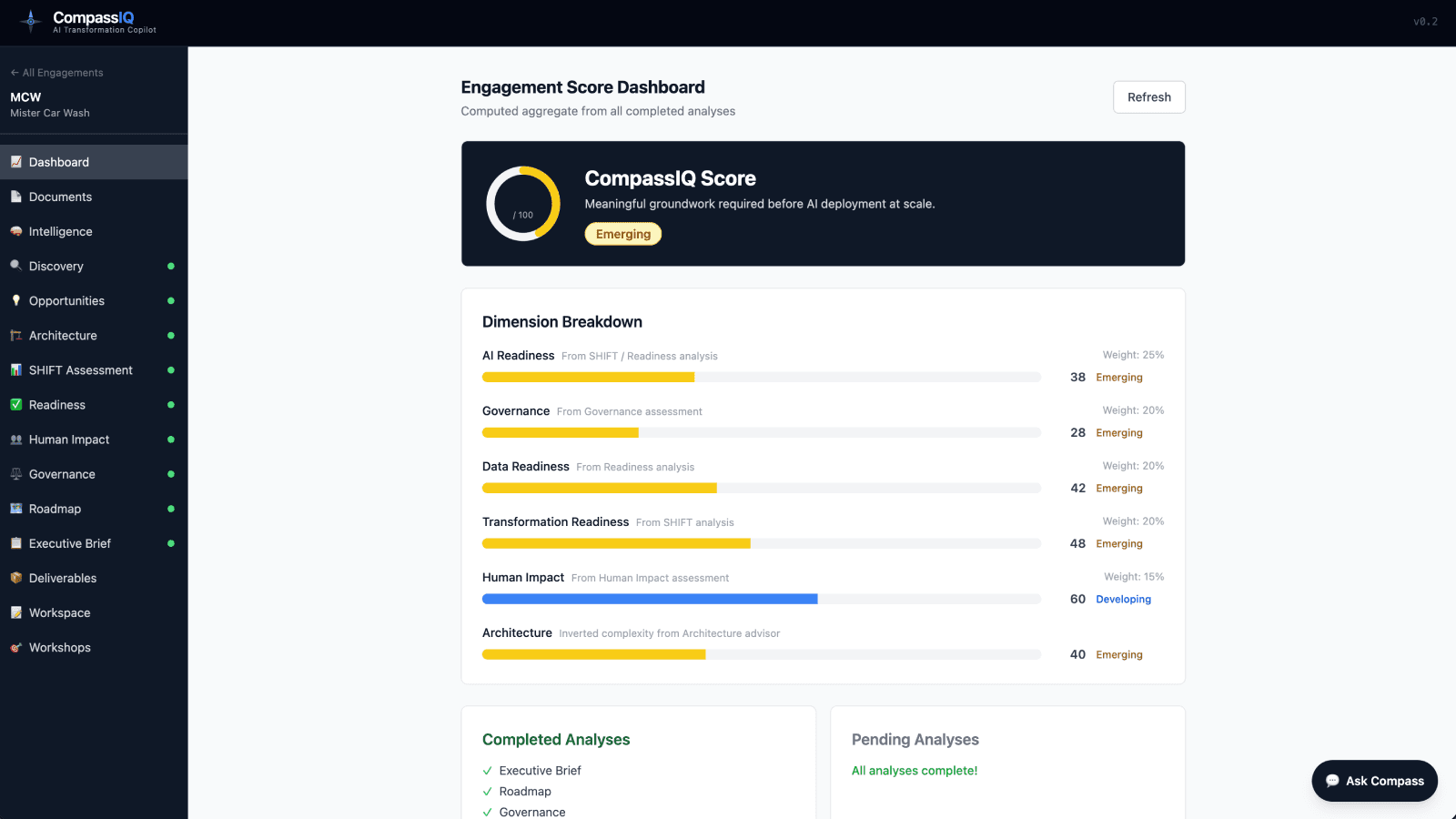This screenshot has width=1456, height=819.
Task: Click the green status dot beside Executive Brief
Action: click(x=171, y=543)
